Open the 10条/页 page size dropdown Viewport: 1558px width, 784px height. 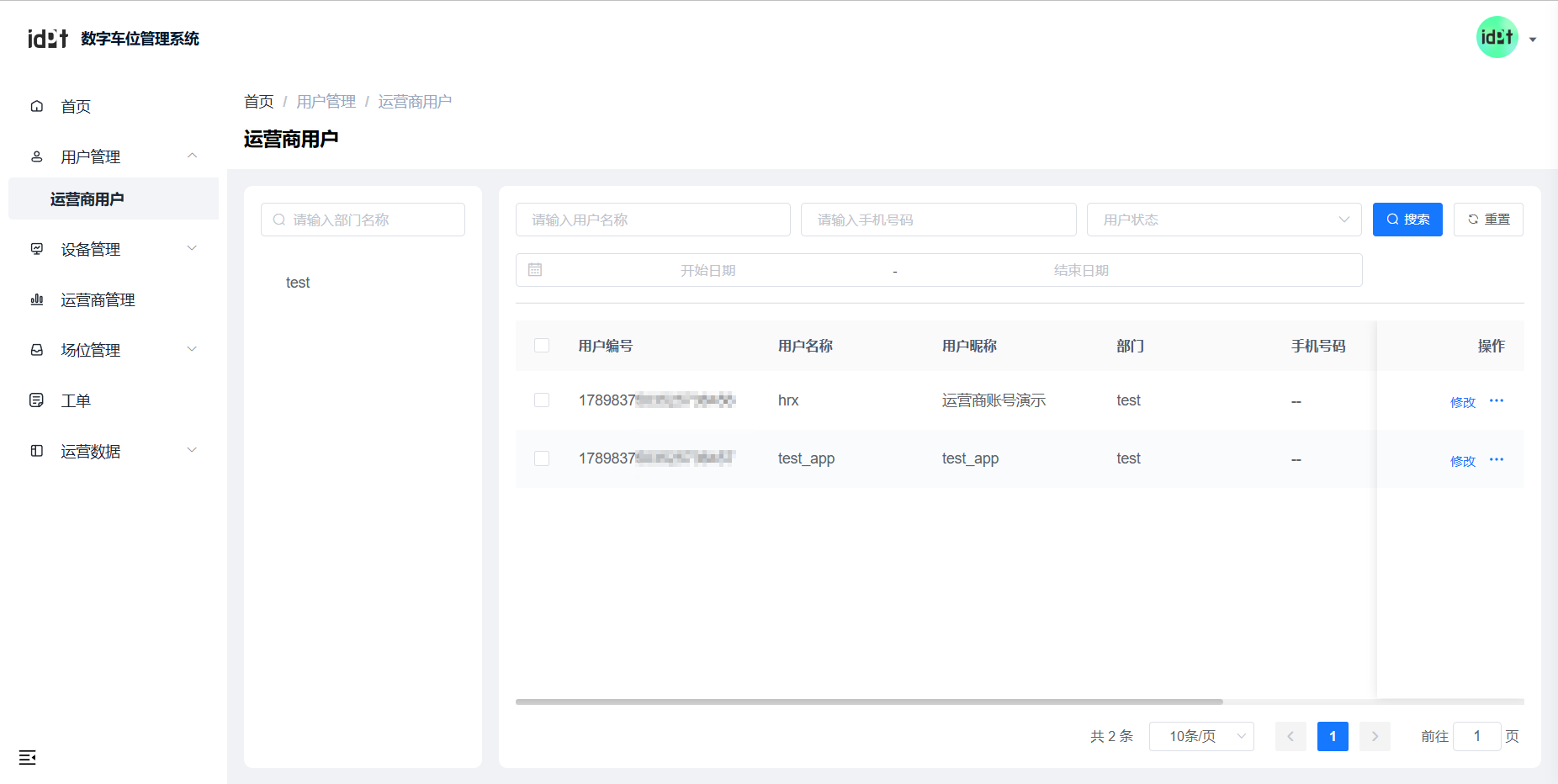(x=1201, y=736)
